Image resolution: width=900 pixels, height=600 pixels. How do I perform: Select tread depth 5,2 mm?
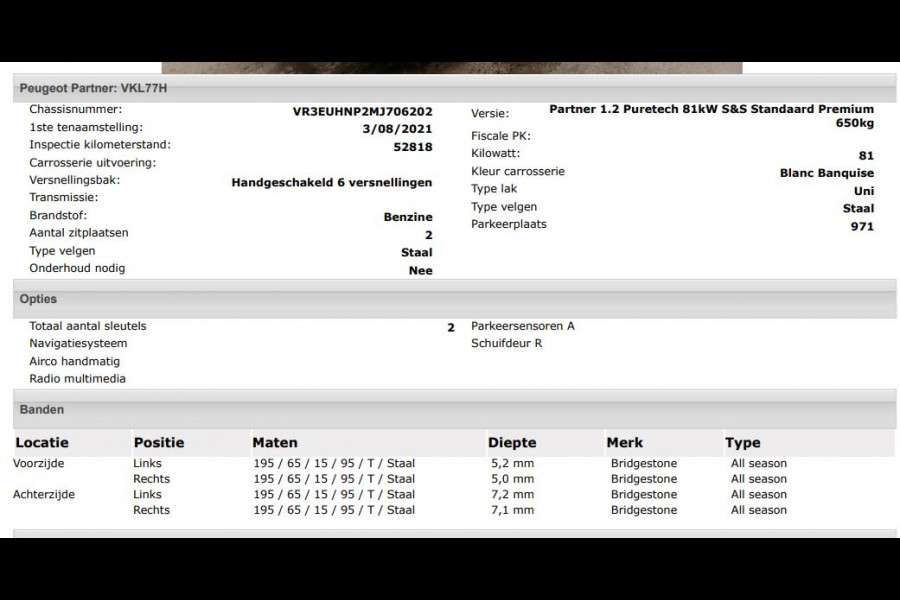pos(513,463)
